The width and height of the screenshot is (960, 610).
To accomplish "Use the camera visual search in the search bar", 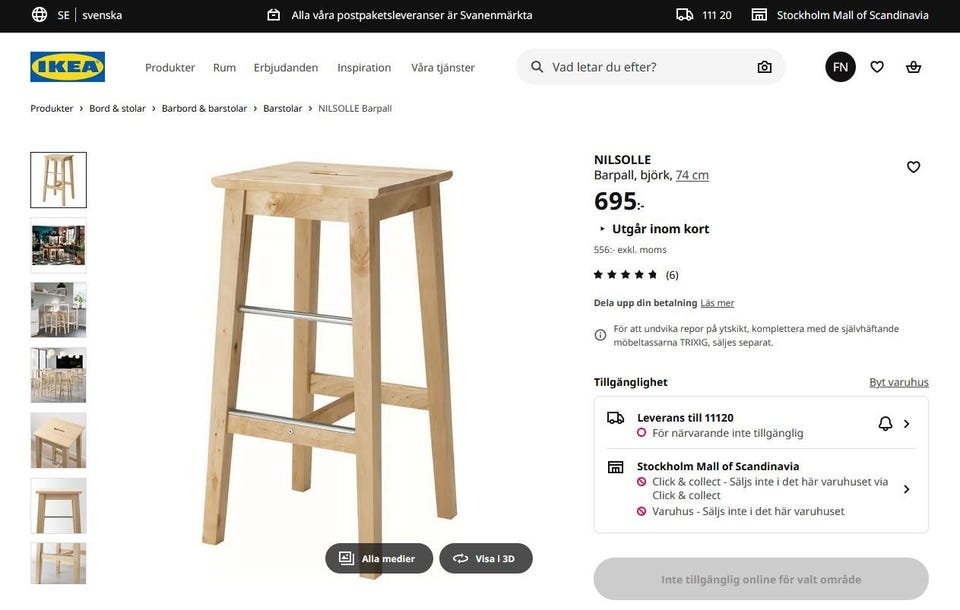I will point(764,66).
